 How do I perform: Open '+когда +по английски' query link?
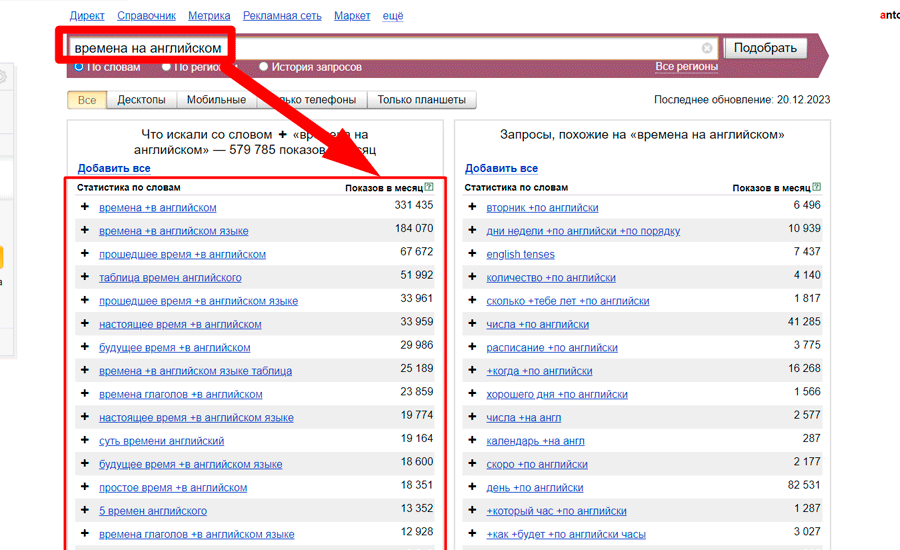(539, 371)
